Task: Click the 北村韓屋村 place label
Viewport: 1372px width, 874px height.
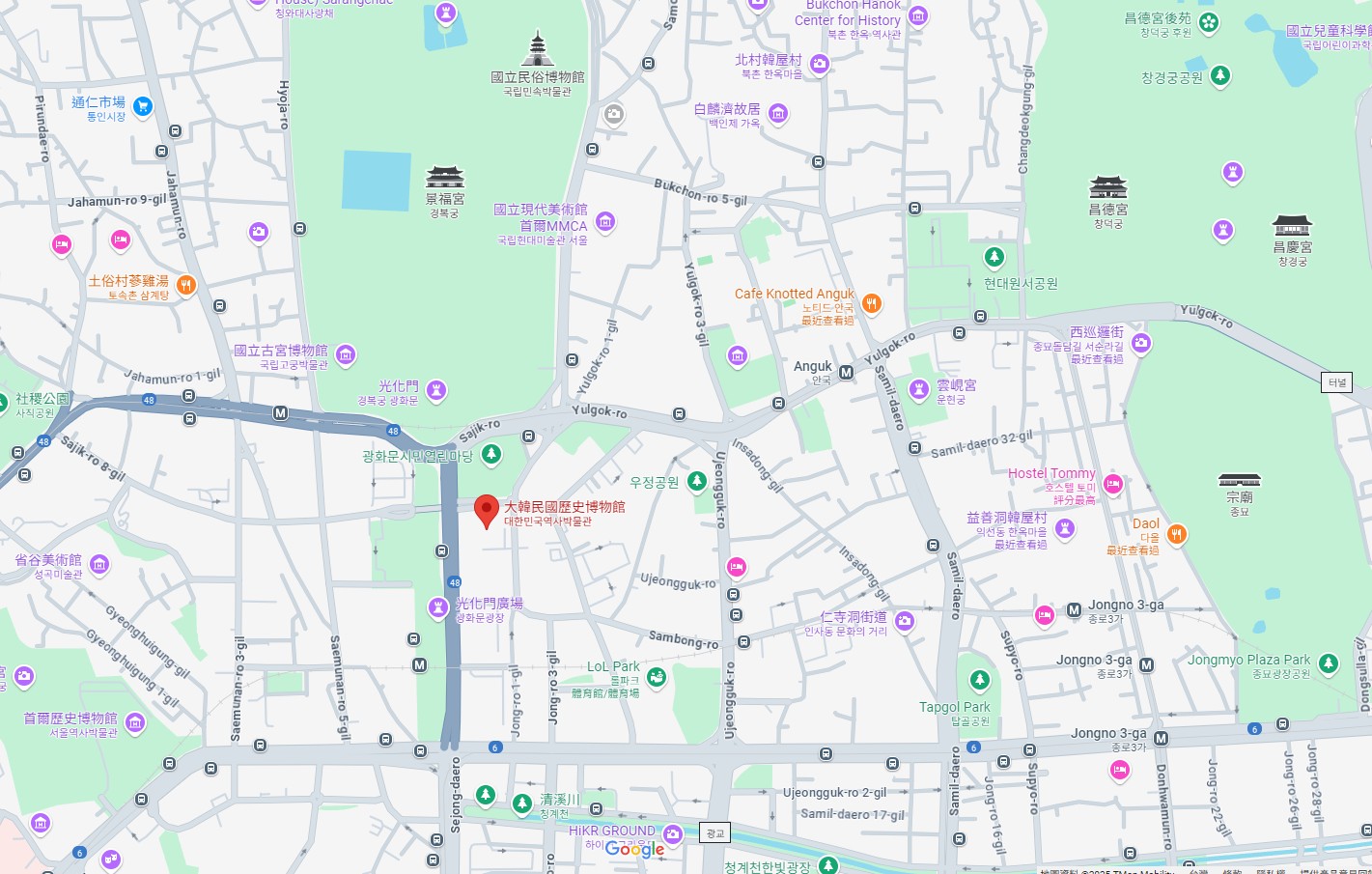Action: tap(768, 60)
